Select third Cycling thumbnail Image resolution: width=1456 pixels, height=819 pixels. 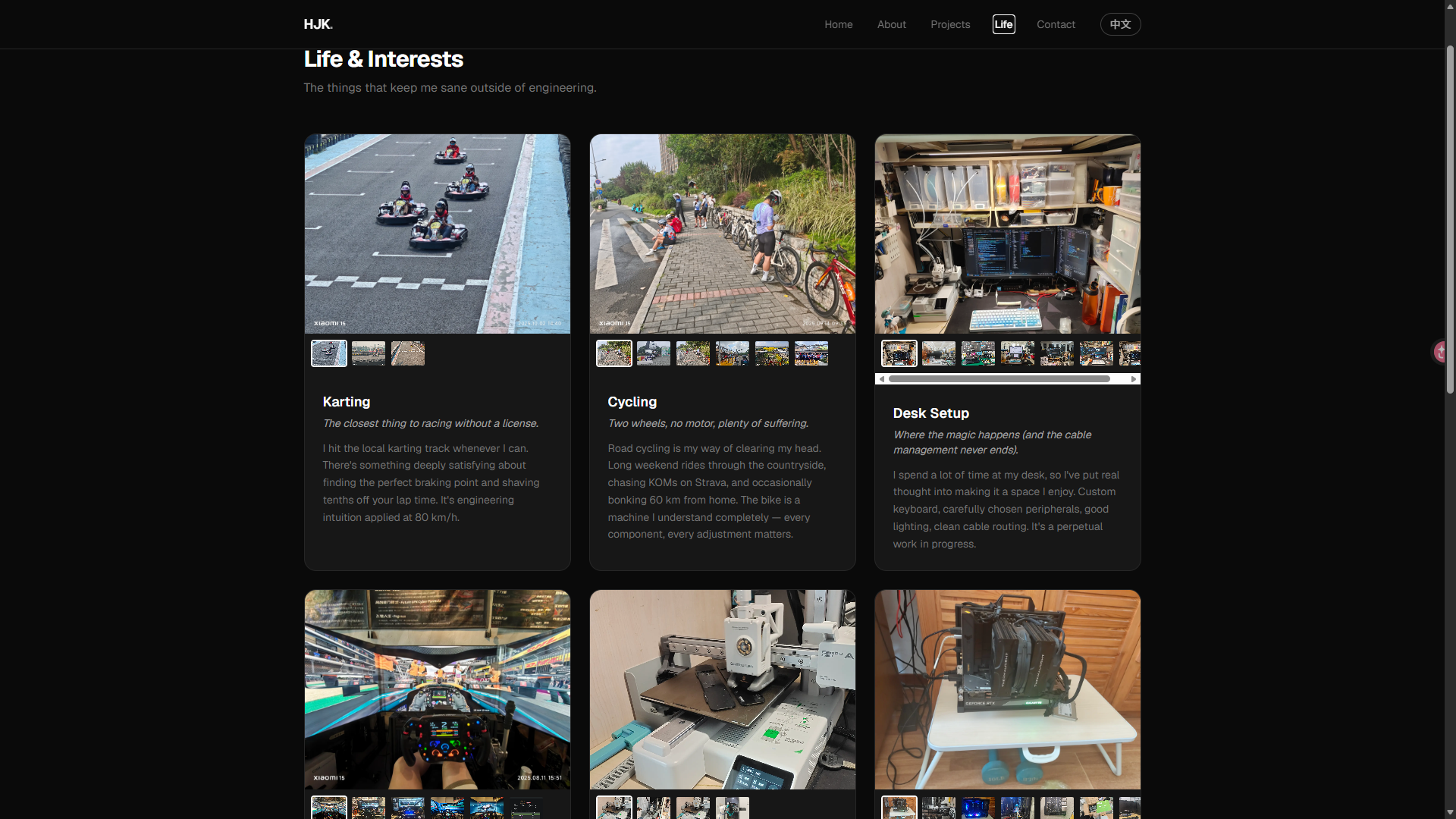[693, 353]
